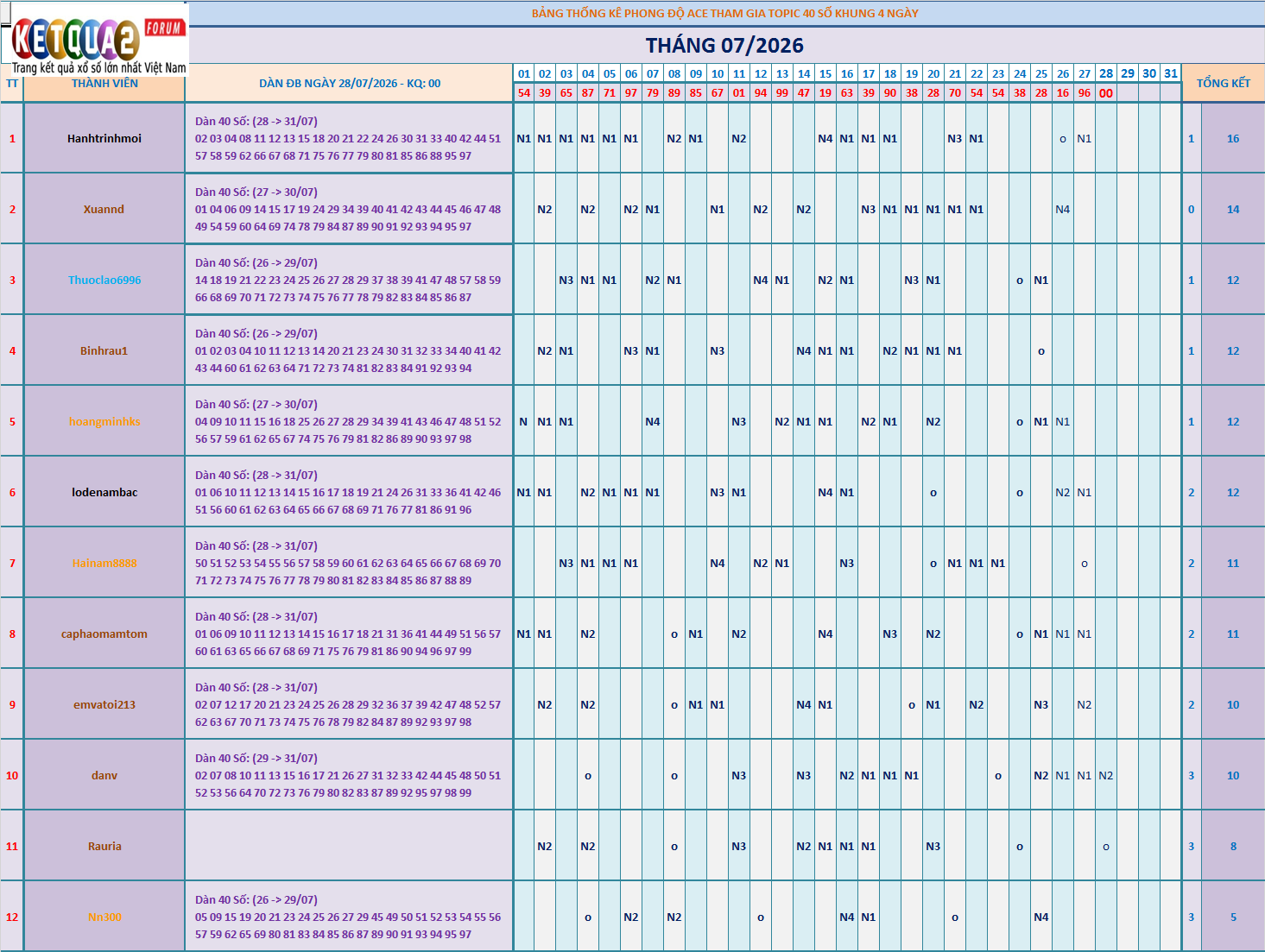Click 'Dàn 40 Số: (27 -> 30/07)' in Xuannd row
This screenshot has width=1265, height=952.
click(256, 192)
